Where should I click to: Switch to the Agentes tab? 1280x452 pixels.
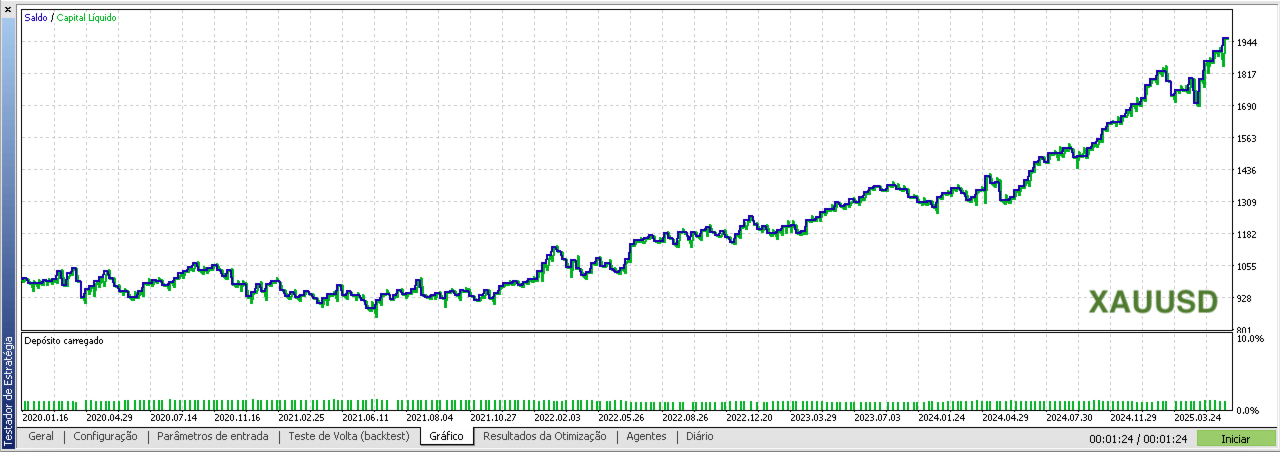click(x=646, y=437)
